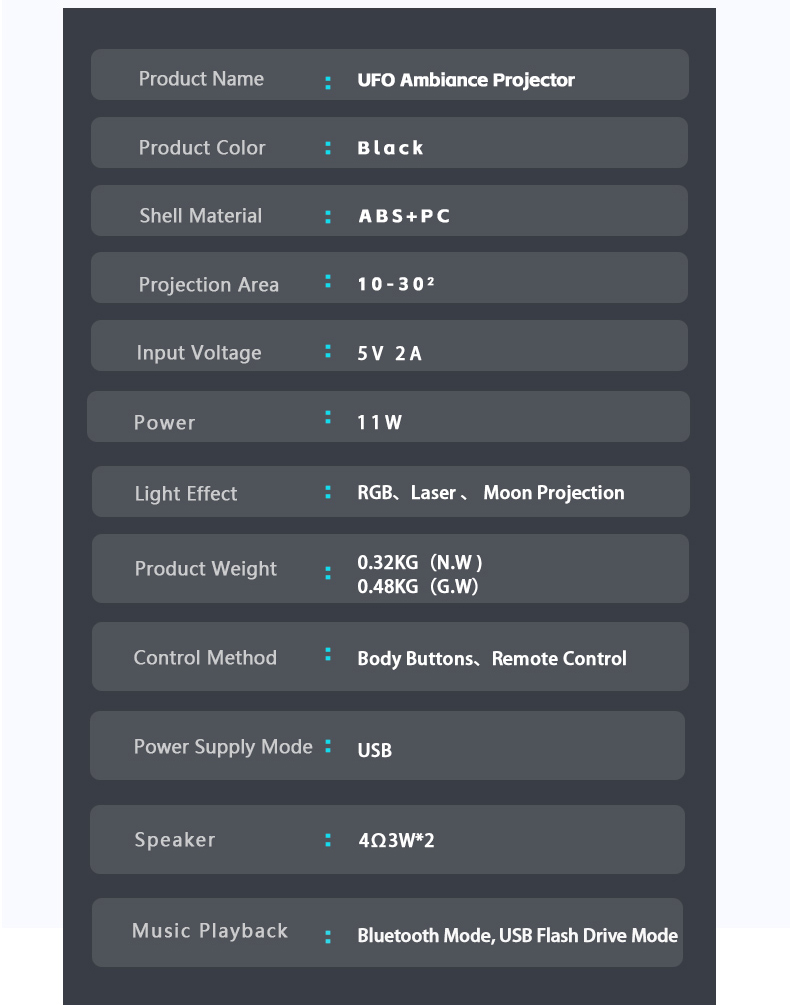Click the Product Name label
The height and width of the screenshot is (1005, 790).
pyautogui.click(x=201, y=79)
